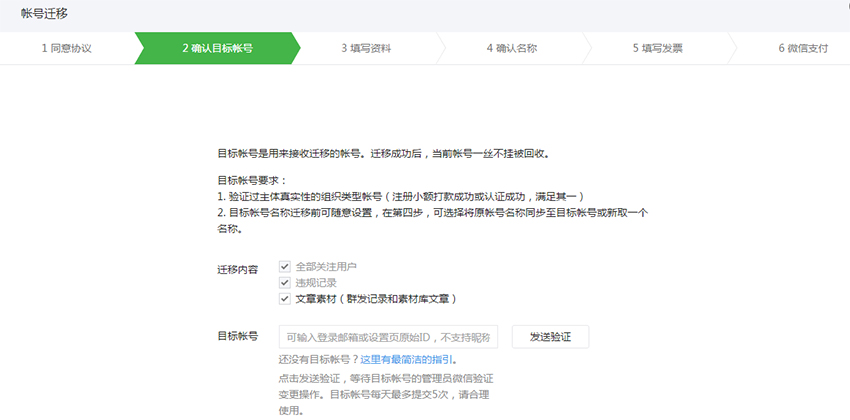Image resolution: width=850 pixels, height=420 pixels.
Task: Click the 帐号迁移 page title
Action: [45, 12]
